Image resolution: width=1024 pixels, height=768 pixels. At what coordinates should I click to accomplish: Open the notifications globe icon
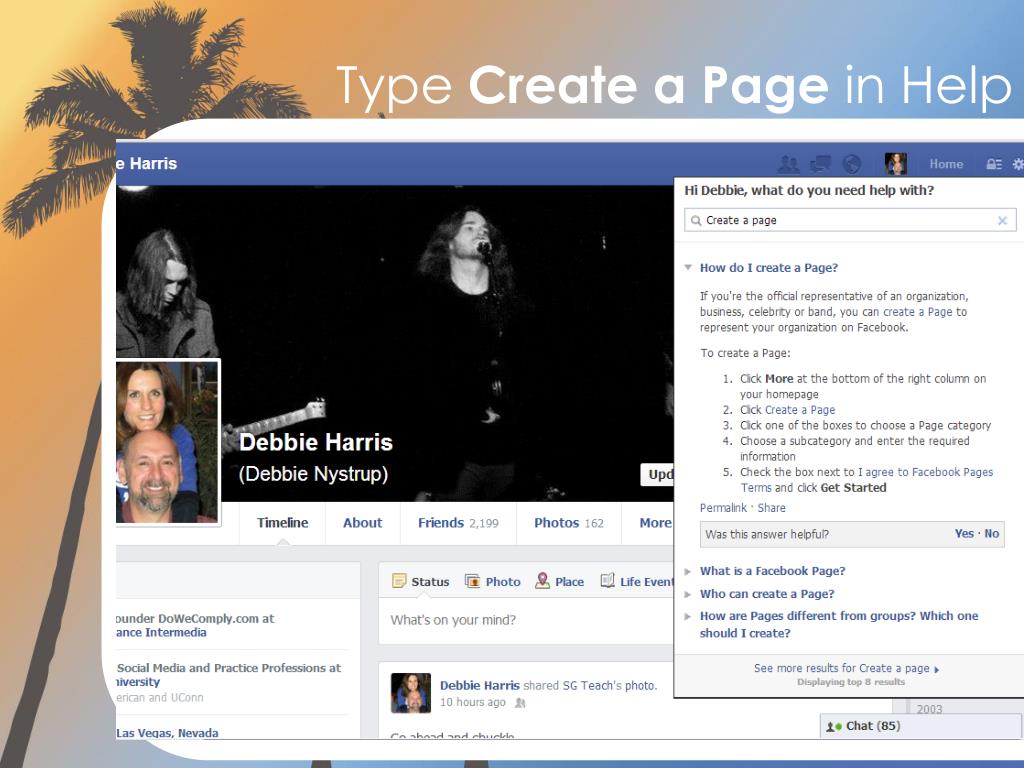tap(852, 164)
